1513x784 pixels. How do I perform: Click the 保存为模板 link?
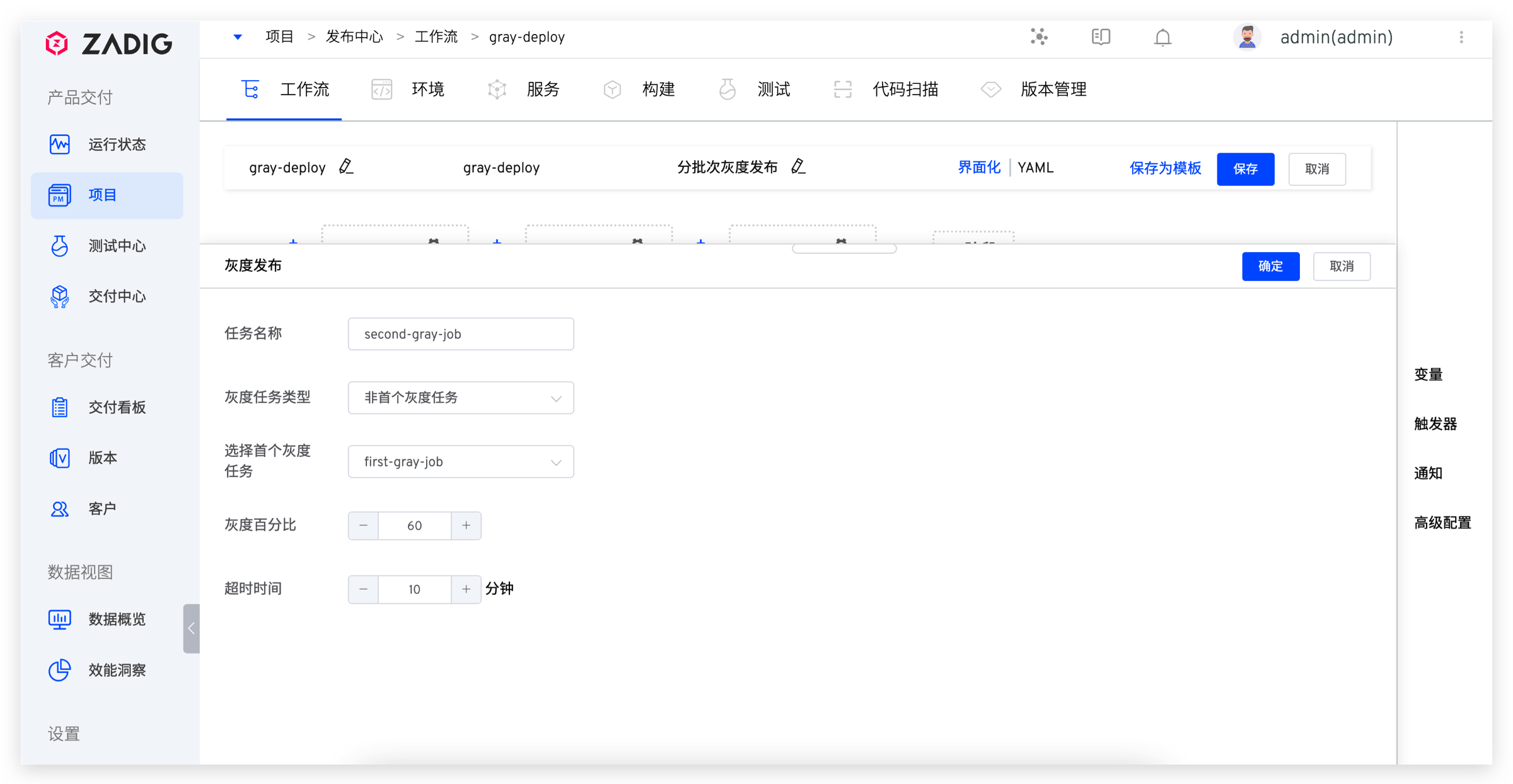1164,168
